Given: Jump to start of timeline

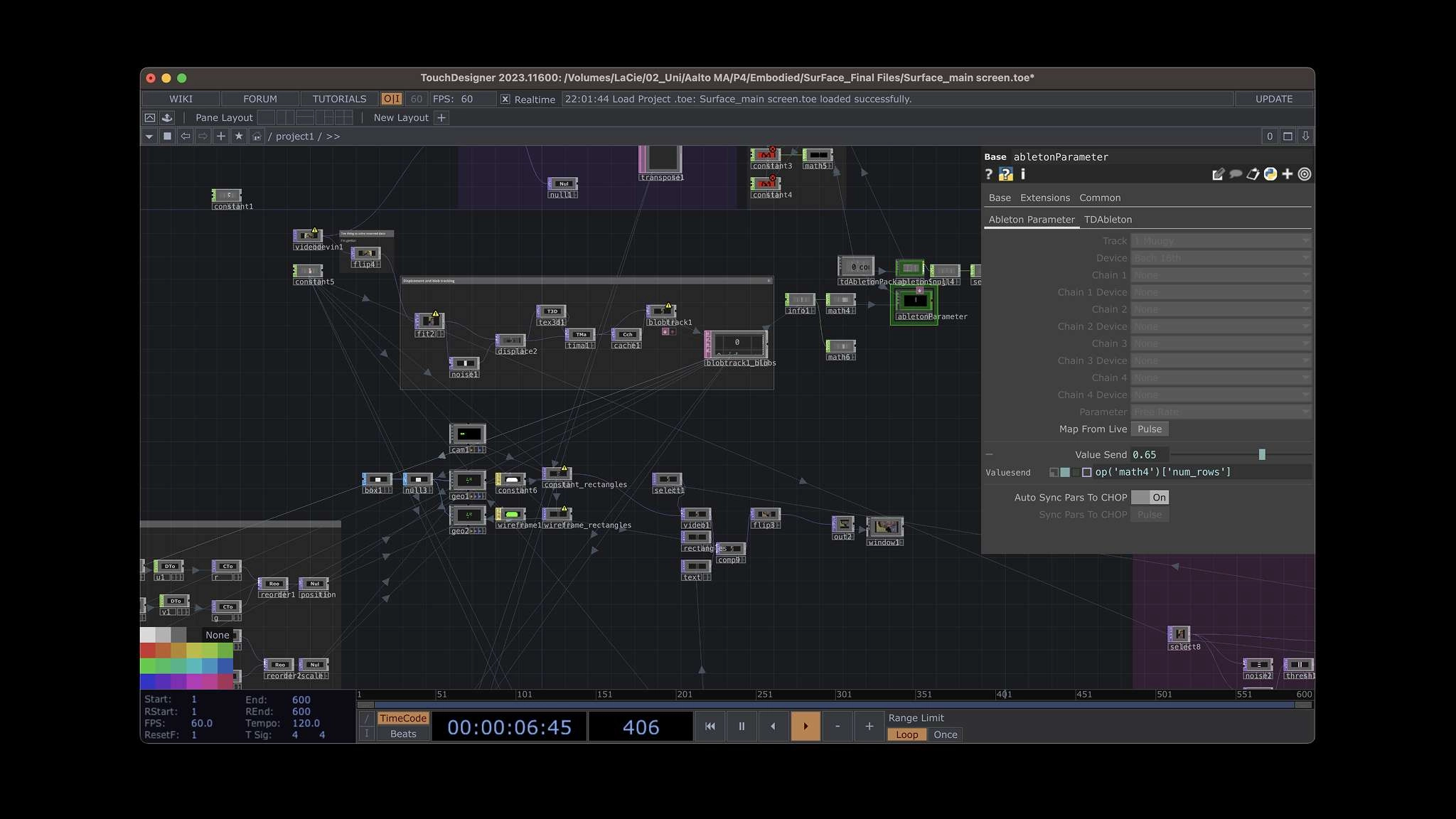Looking at the screenshot, I should (710, 726).
